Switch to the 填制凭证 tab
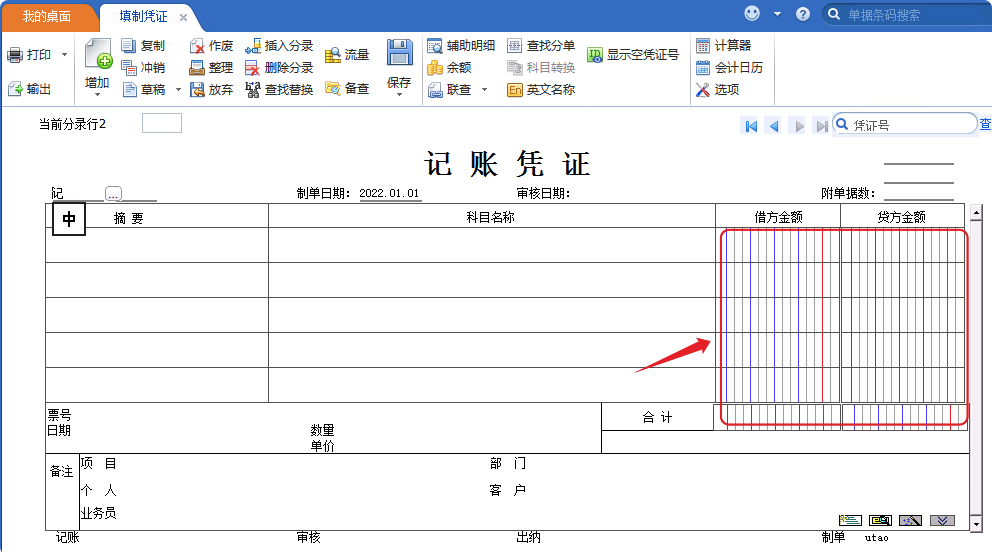992x555 pixels. pyautogui.click(x=144, y=16)
